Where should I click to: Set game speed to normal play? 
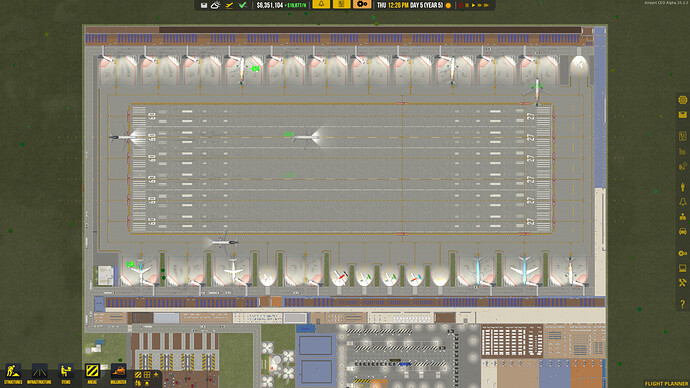tap(473, 5)
